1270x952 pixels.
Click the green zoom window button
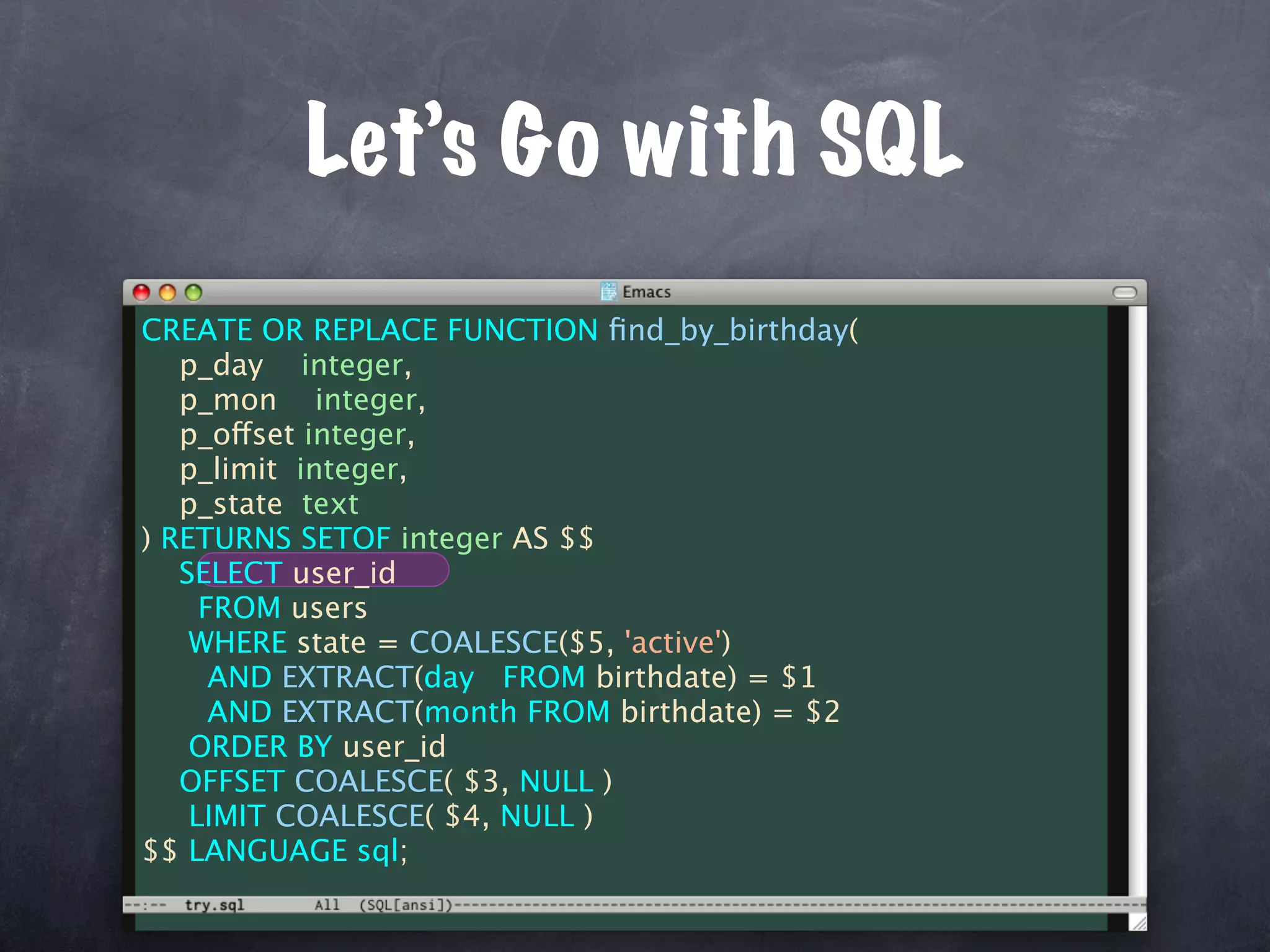[193, 293]
